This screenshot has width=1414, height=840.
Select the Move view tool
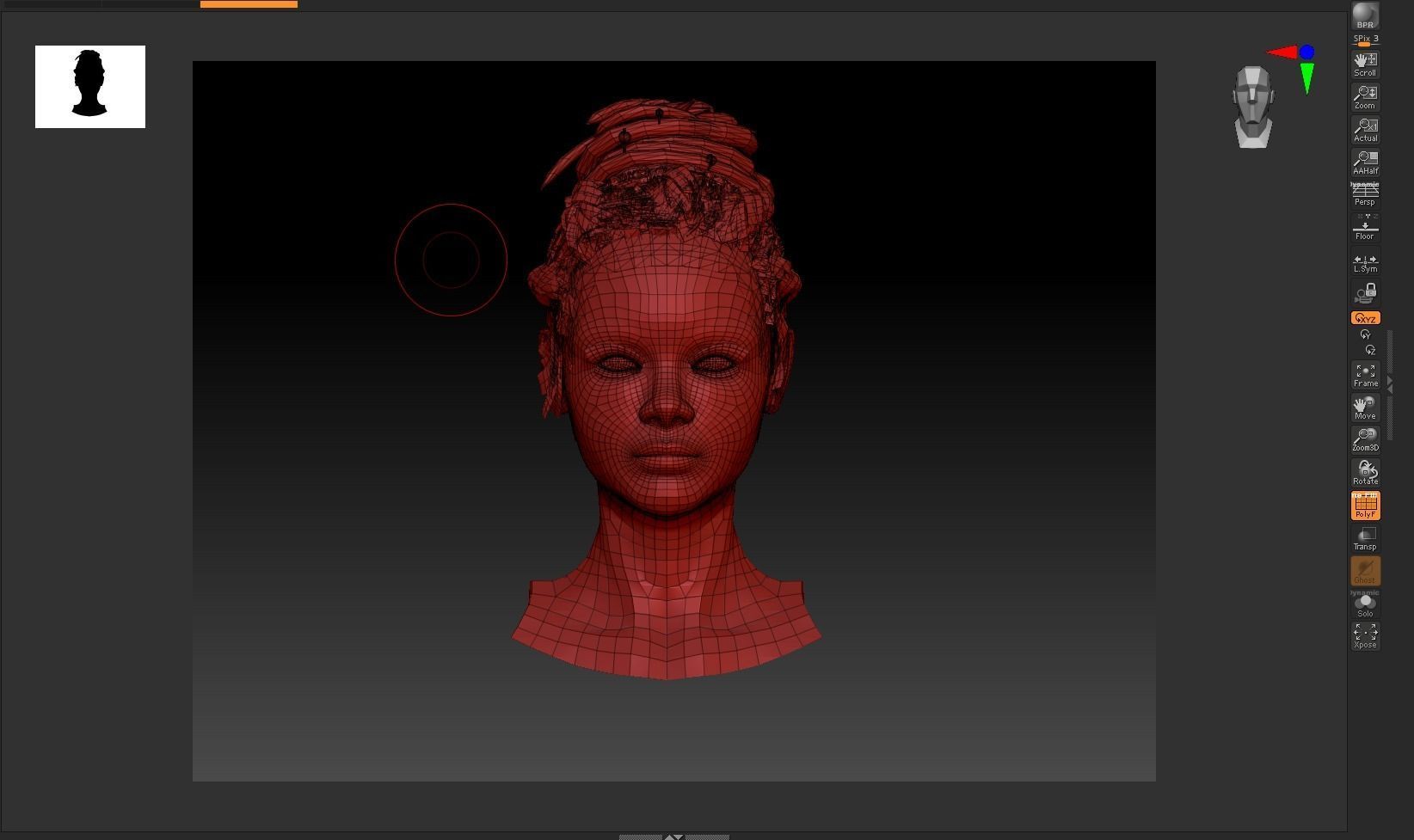1365,408
